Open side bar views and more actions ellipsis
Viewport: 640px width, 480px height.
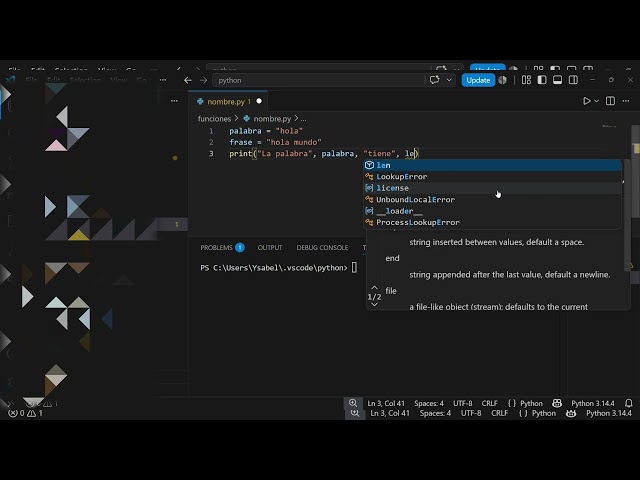tap(174, 101)
